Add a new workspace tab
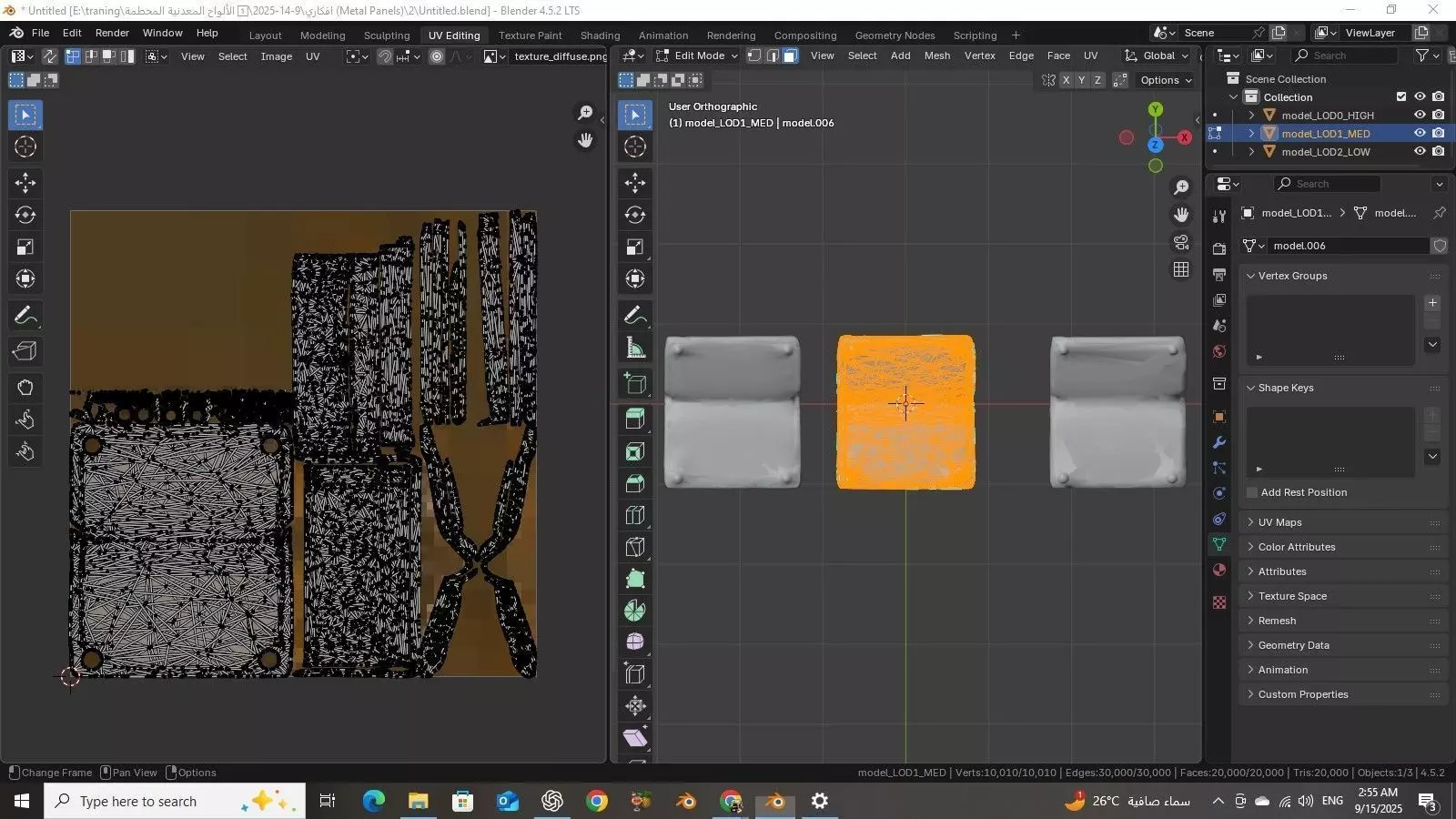 pos(1016,35)
